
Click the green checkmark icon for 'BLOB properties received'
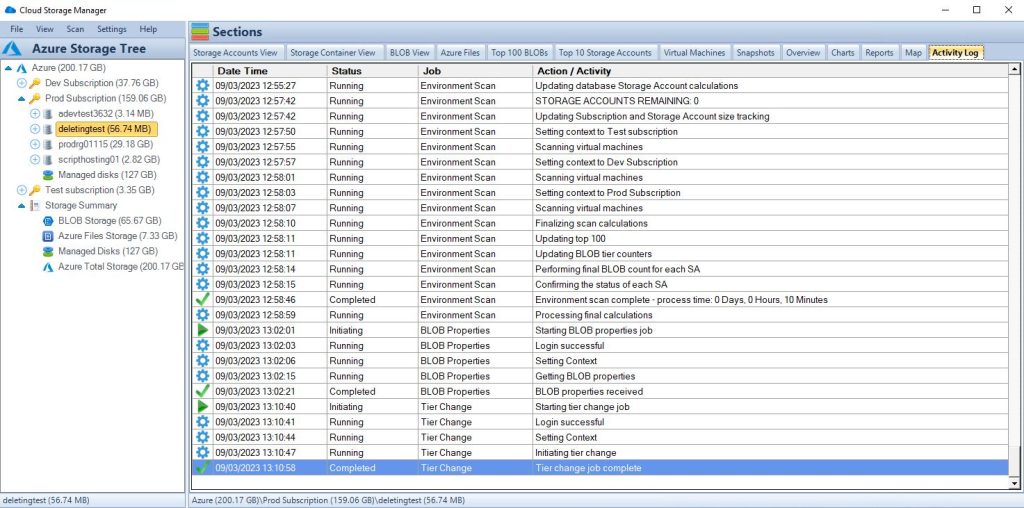point(202,391)
